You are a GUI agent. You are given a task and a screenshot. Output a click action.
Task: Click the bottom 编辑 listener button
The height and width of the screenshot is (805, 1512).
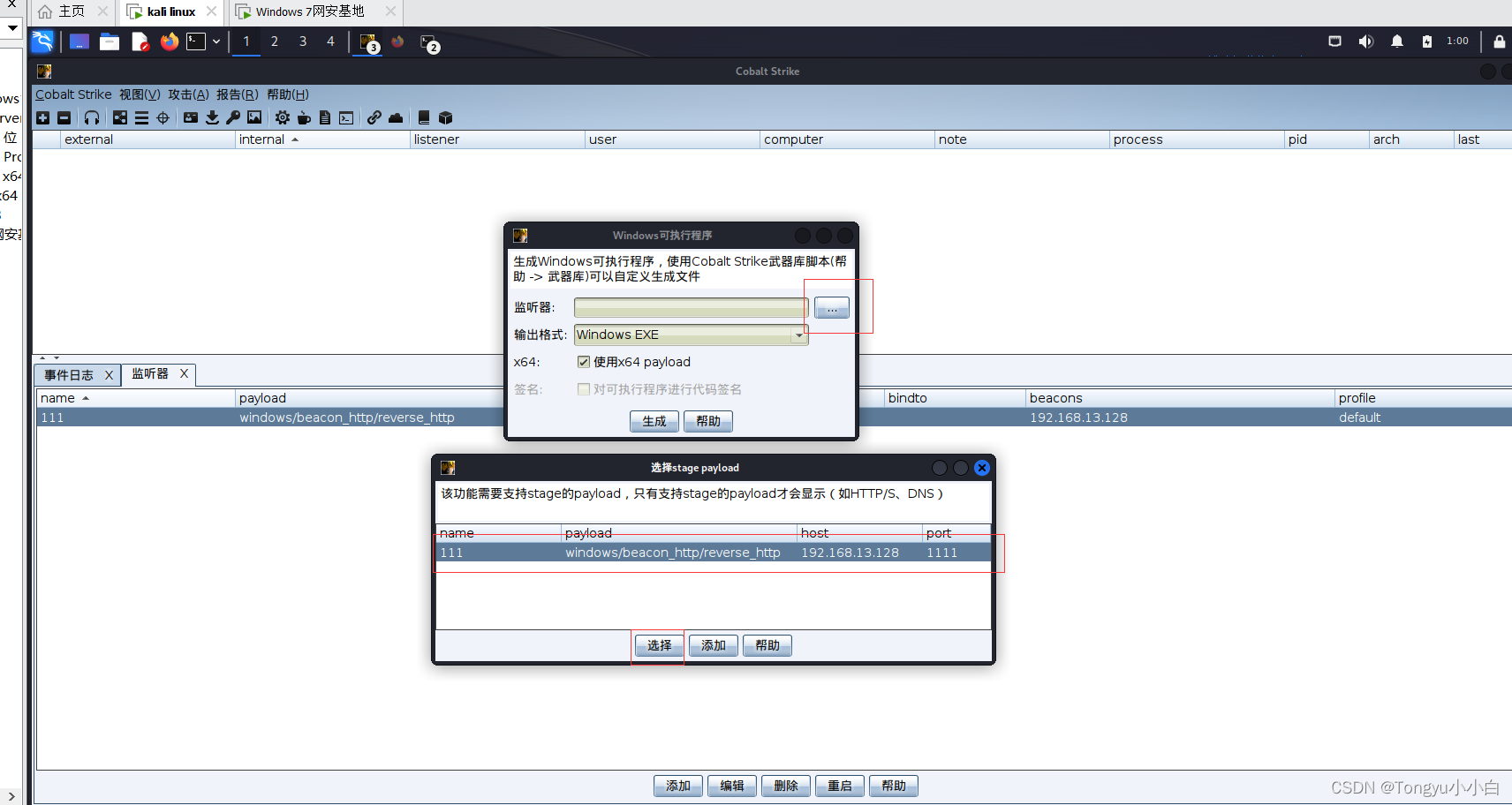732,786
